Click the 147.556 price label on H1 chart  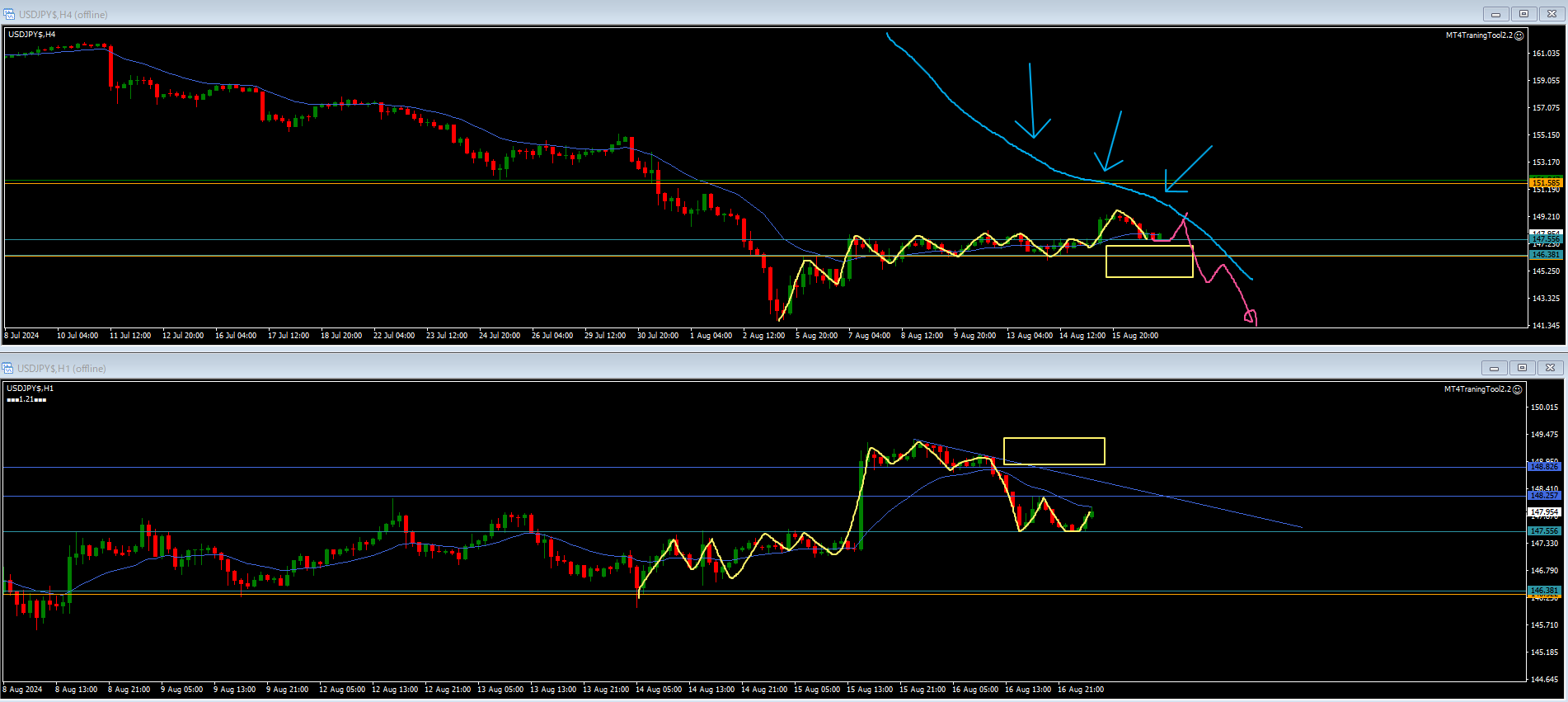(1544, 531)
